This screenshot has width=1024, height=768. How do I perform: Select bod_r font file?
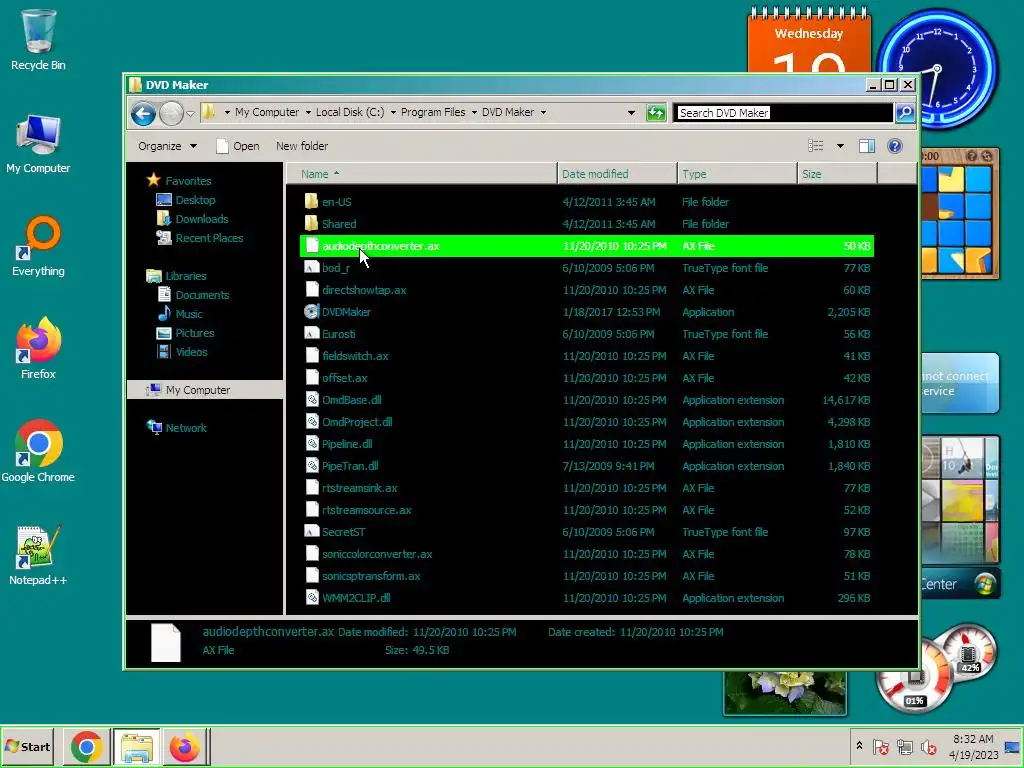pyautogui.click(x=335, y=268)
